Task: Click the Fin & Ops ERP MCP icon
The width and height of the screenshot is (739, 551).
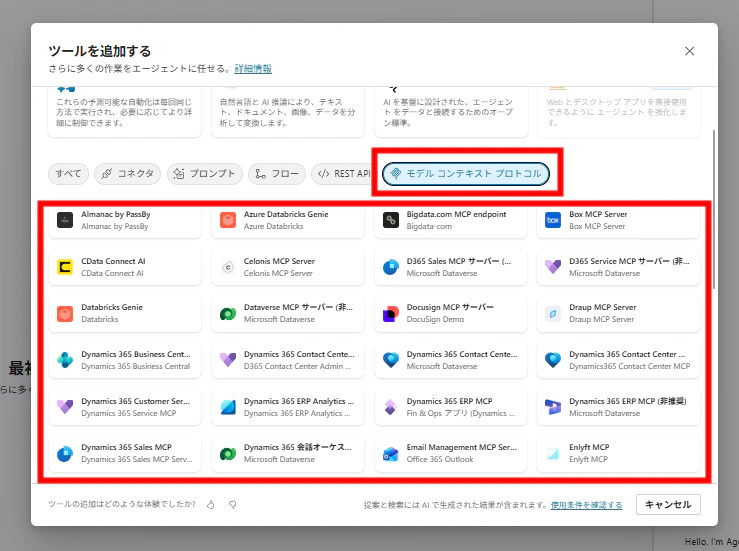Action: 391,407
